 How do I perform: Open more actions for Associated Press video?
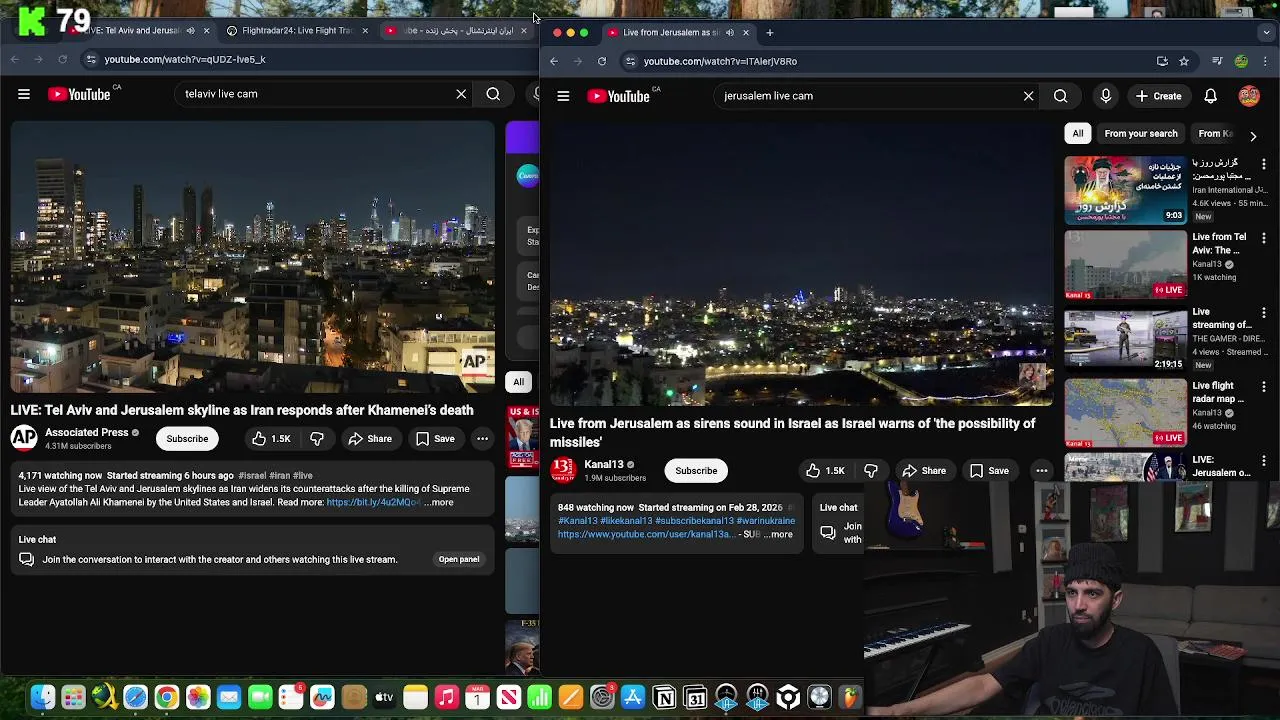click(482, 439)
